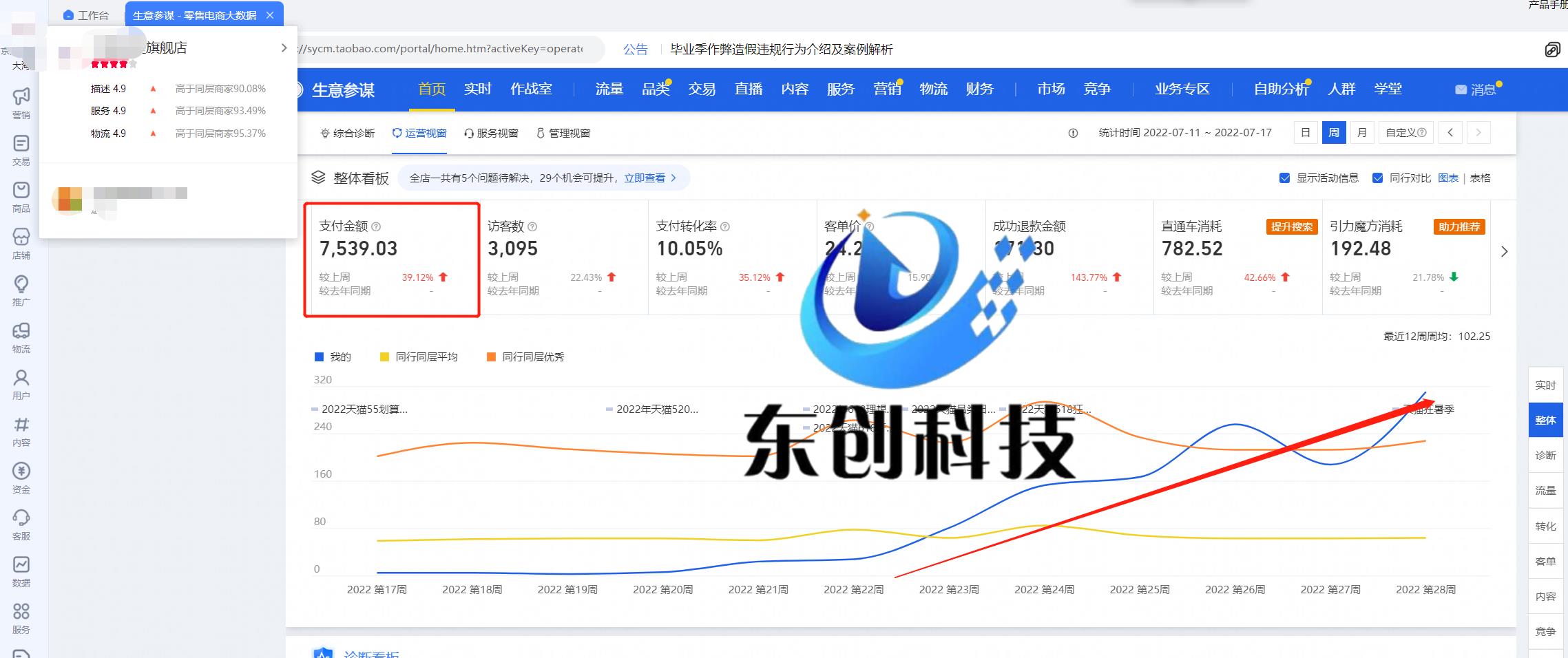
Task: Jump to 转化 in right anchor menu
Action: (x=1545, y=527)
